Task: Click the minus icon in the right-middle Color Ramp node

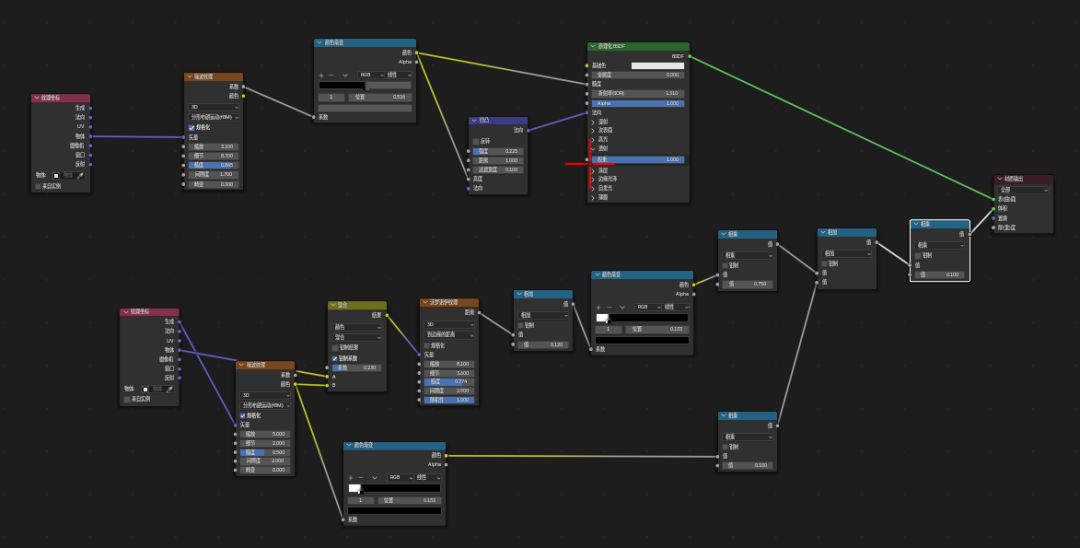Action: coord(610,307)
